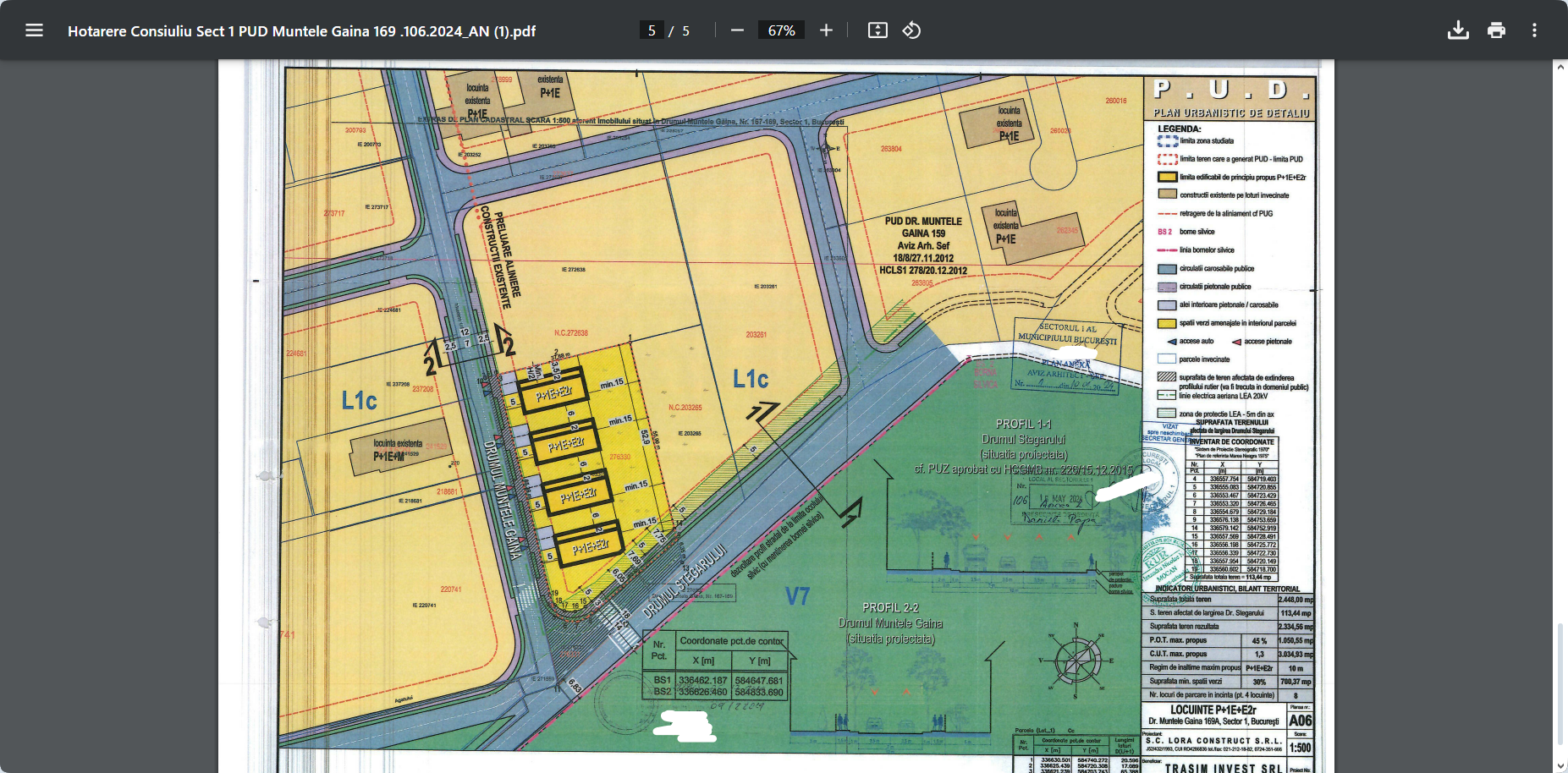This screenshot has height=773, width=1568.
Task: Click legend swatch for circulatii carosabile publice
Action: tap(1167, 269)
